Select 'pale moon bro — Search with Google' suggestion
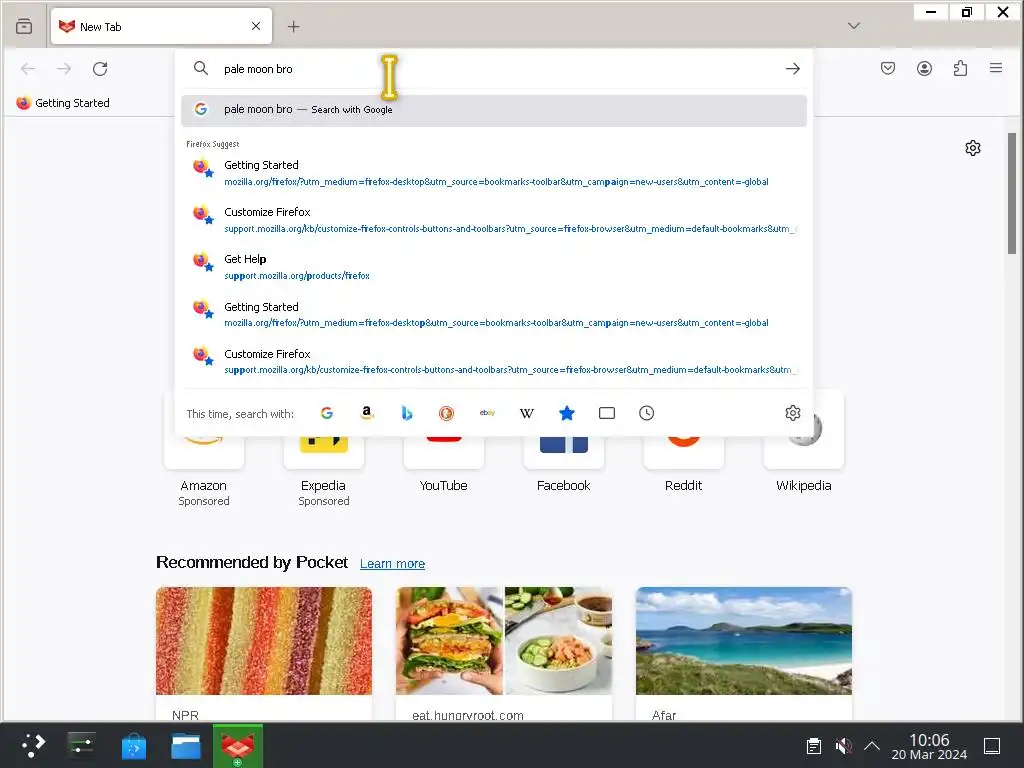 [494, 110]
